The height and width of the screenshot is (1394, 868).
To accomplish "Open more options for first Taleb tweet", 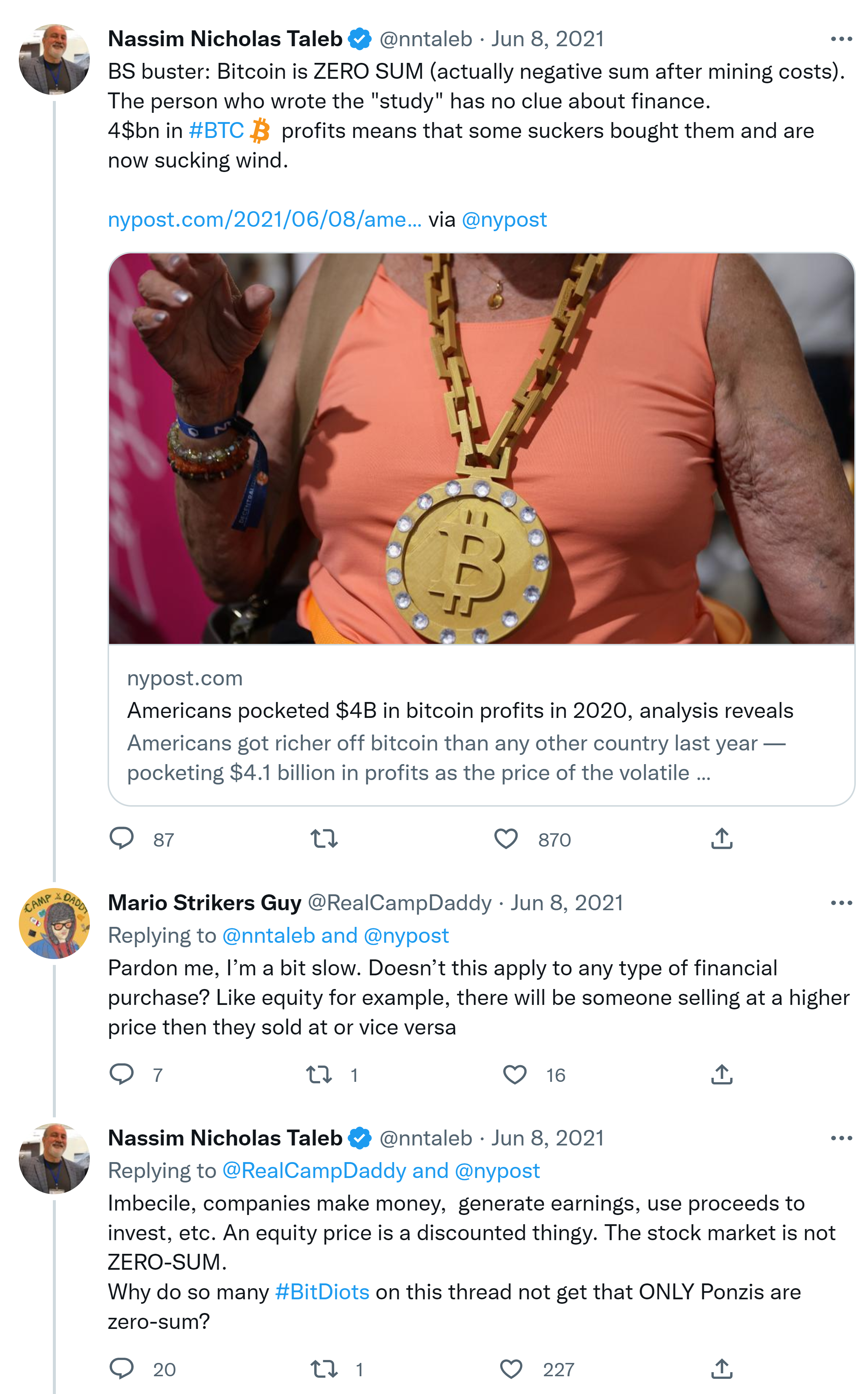I will 841,39.
